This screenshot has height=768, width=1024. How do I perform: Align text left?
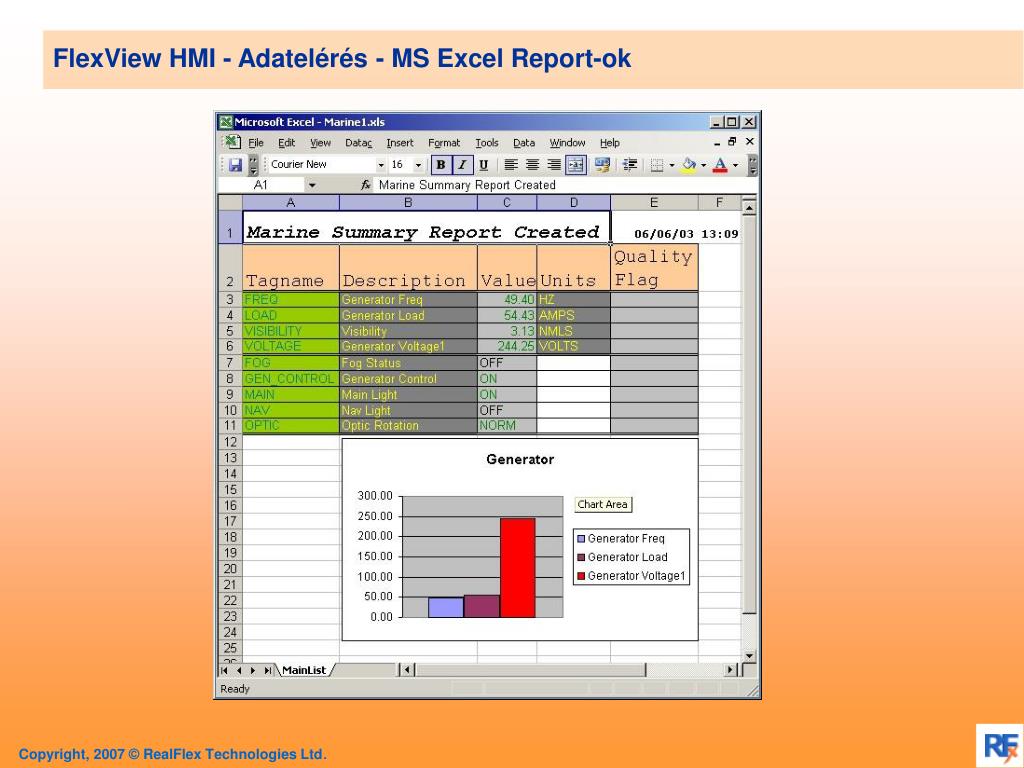click(x=511, y=165)
